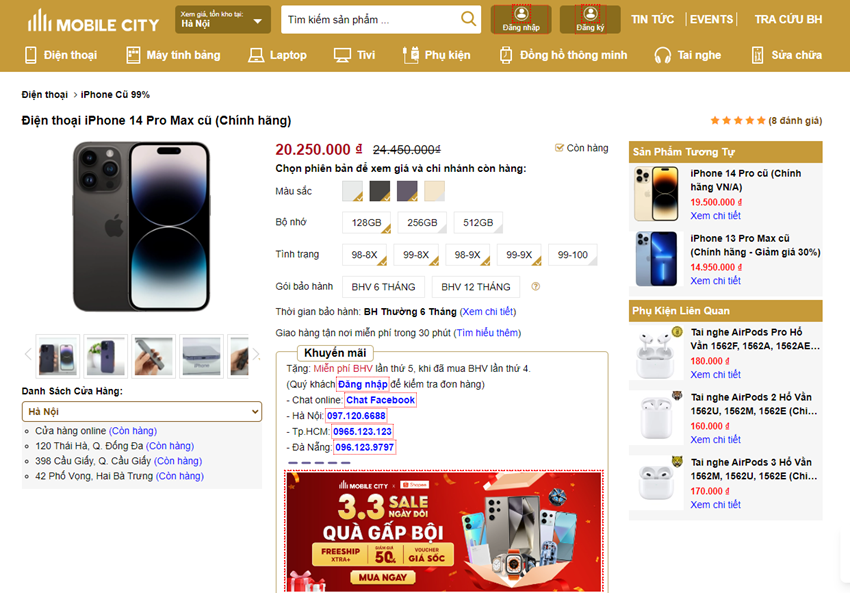This screenshot has height=593, width=850.
Task: Click the product search input field
Action: [370, 19]
